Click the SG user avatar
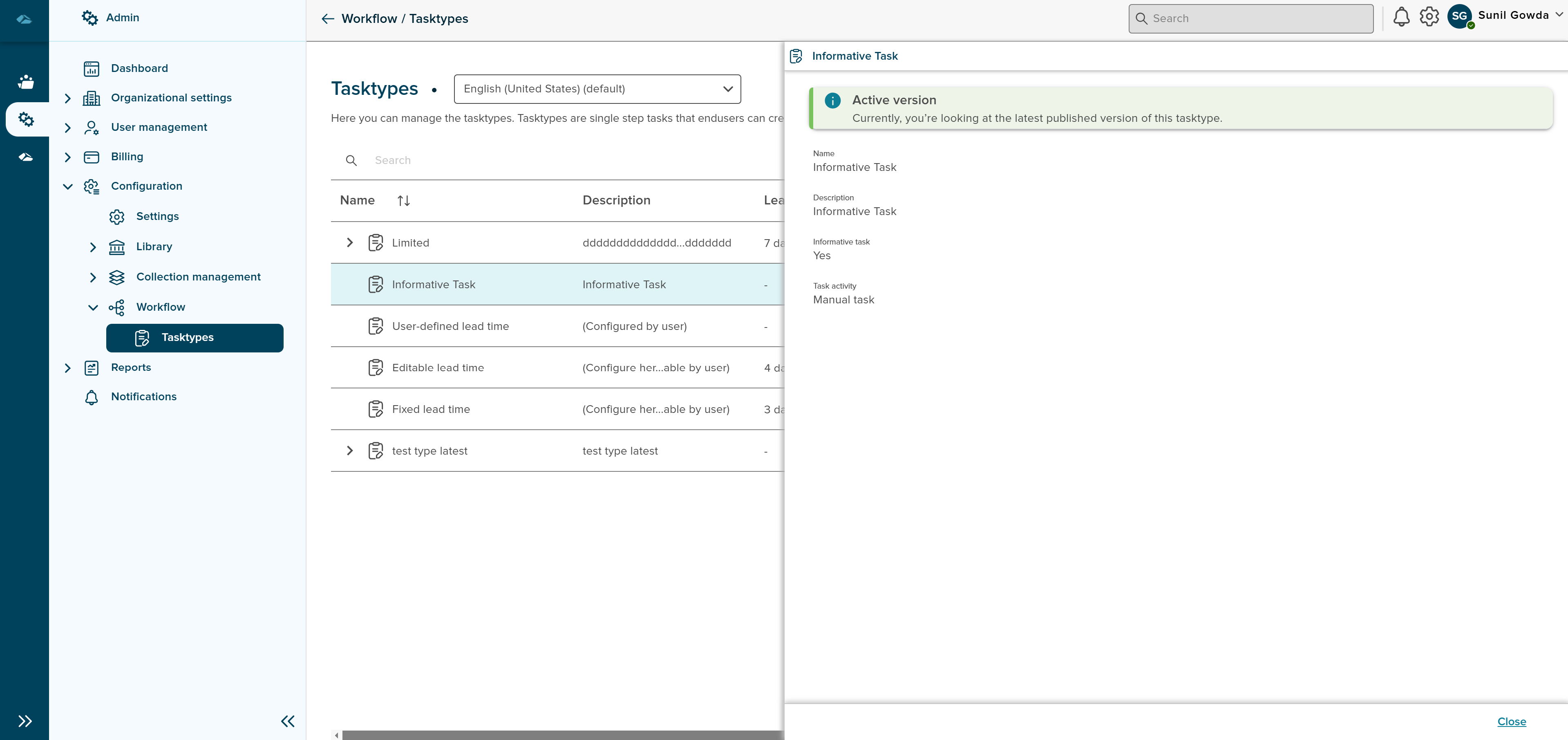Screen dimensions: 1568x740 tap(1459, 16)
